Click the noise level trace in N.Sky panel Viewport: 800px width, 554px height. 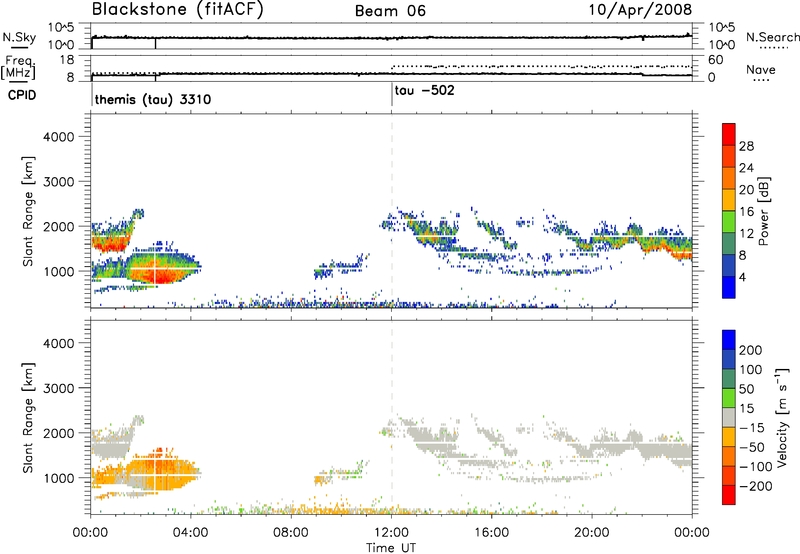[x=392, y=37]
